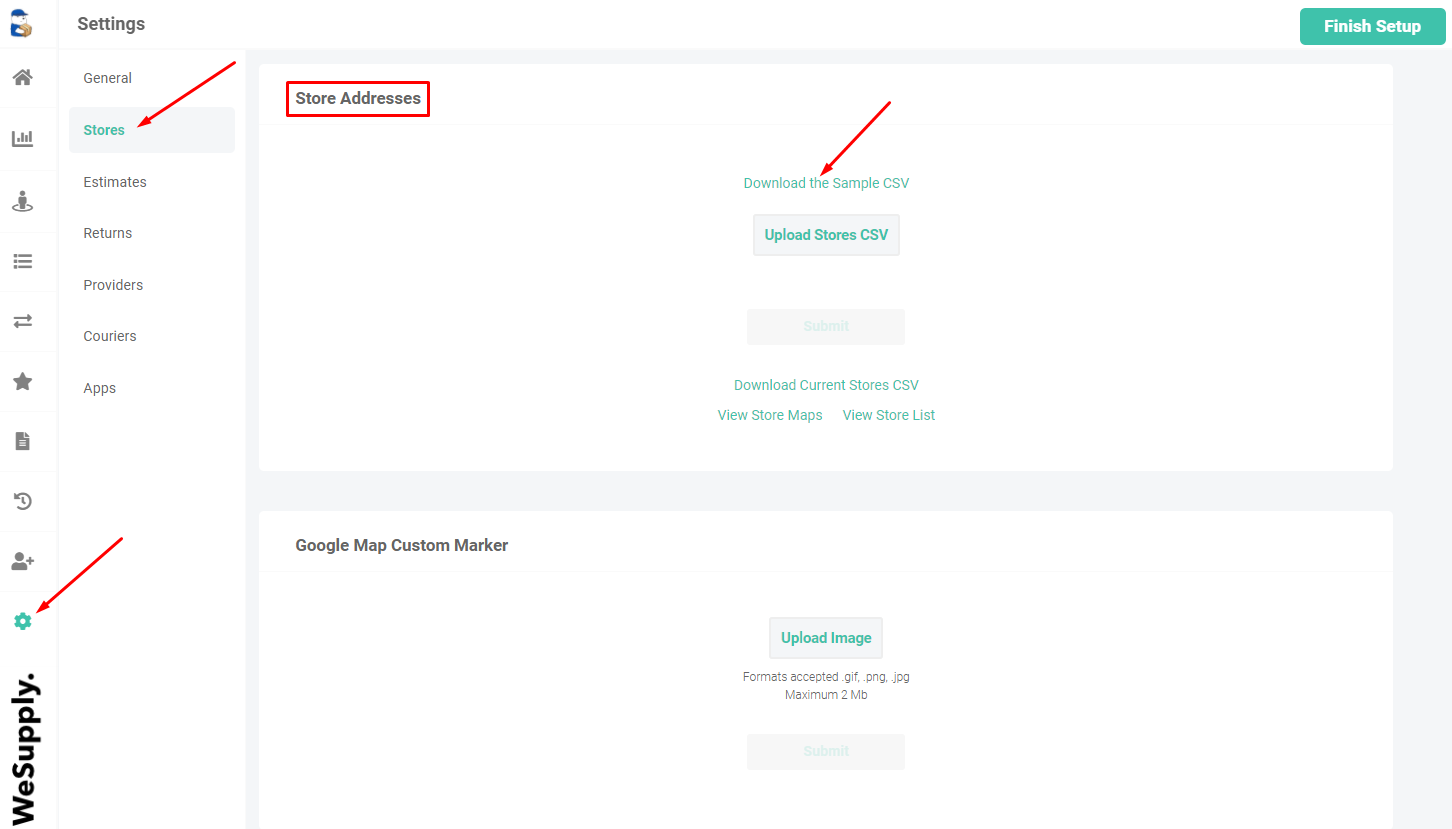1452x829 pixels.
Task: Open the history clock sidebar icon
Action: click(x=22, y=501)
